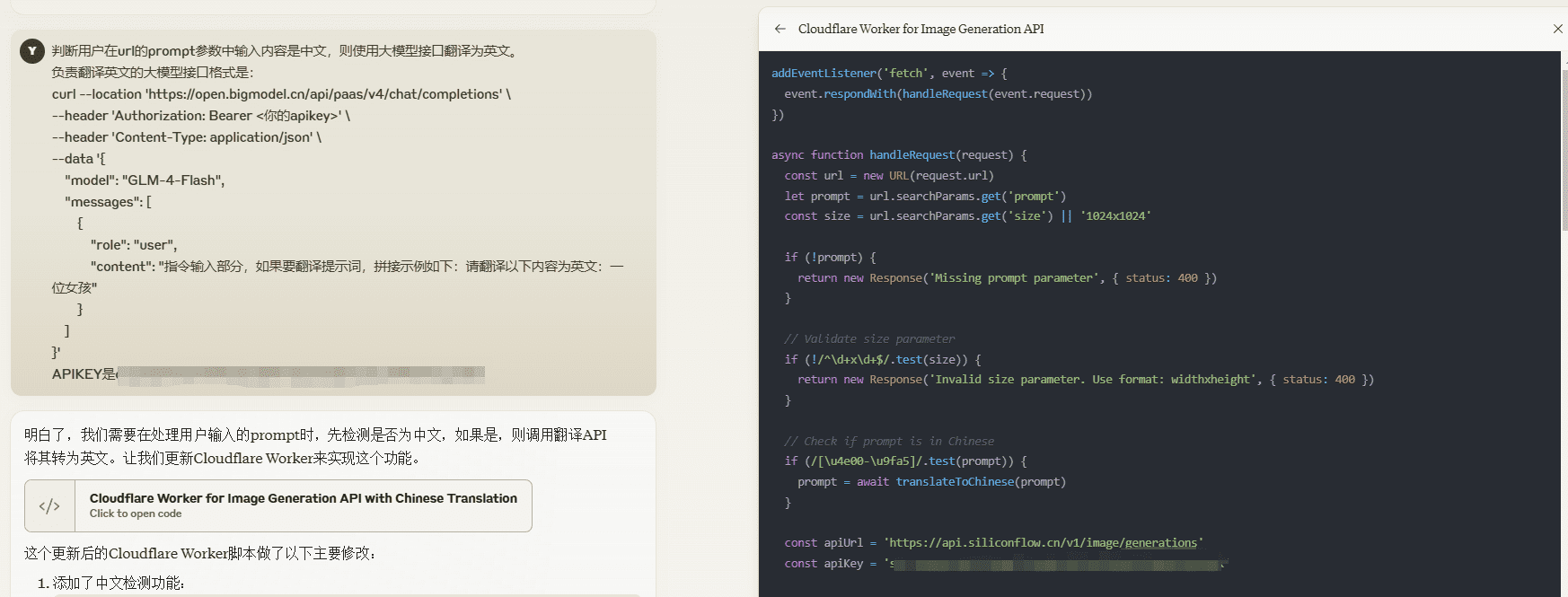Image resolution: width=1568 pixels, height=597 pixels.
Task: Click the 'if (!prompt) {' code line
Action: click(x=830, y=257)
